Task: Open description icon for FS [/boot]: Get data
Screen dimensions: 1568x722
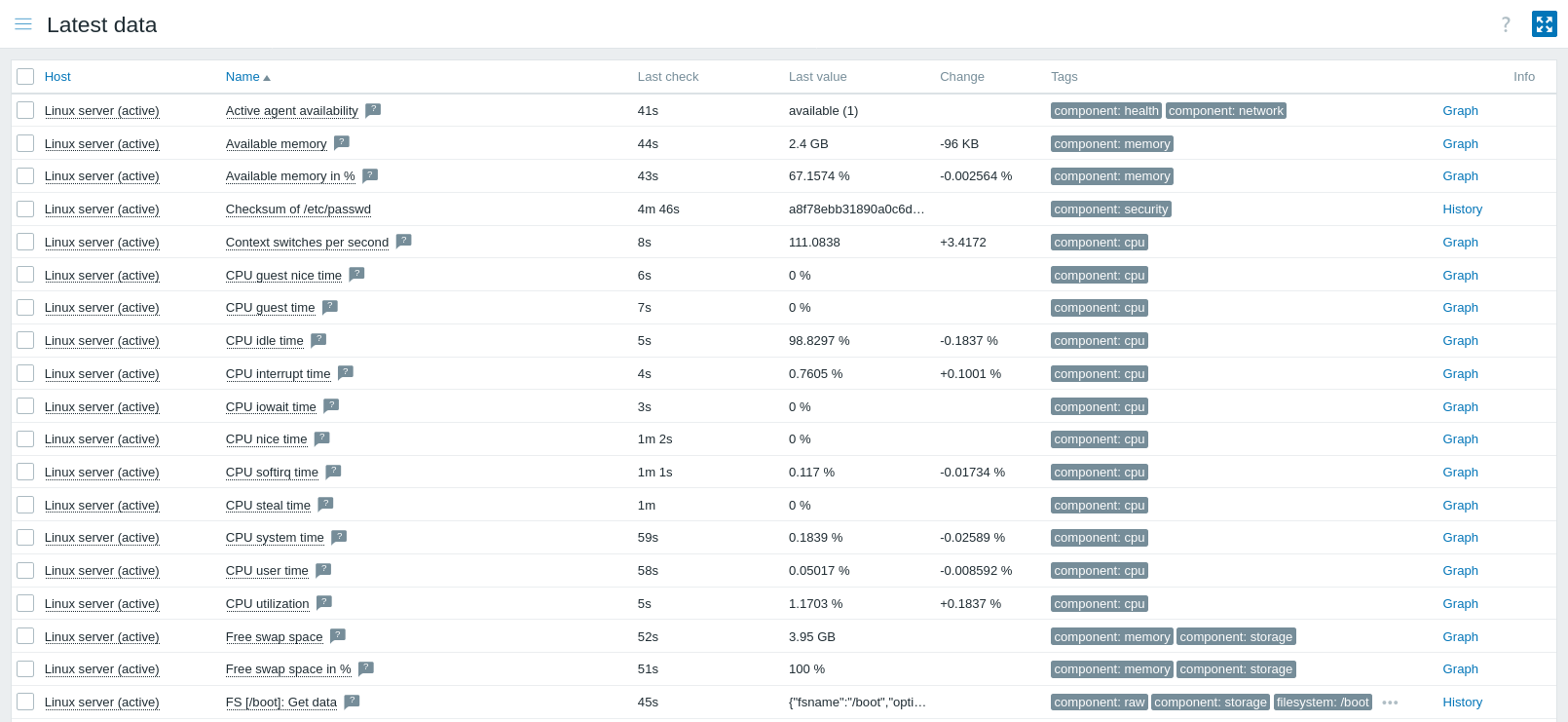Action: (352, 702)
